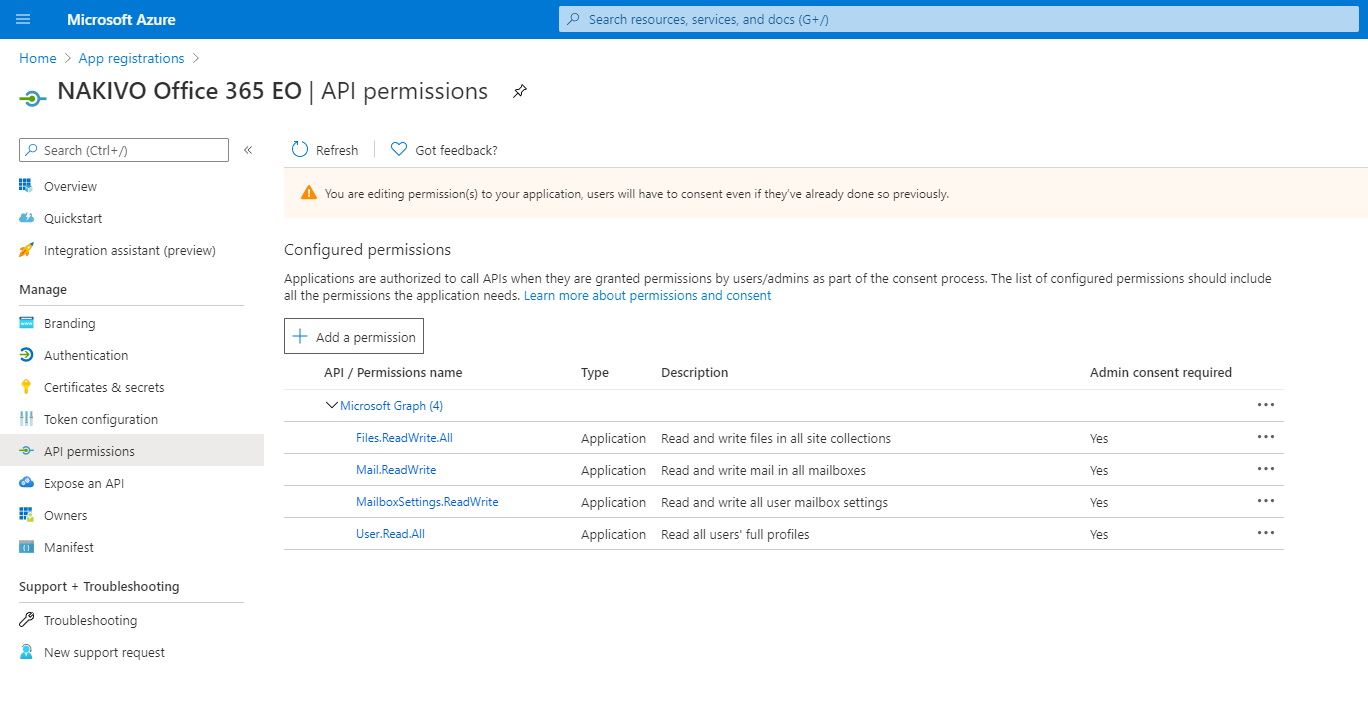Pin the API permissions page
This screenshot has height=707, width=1368.
coord(519,92)
